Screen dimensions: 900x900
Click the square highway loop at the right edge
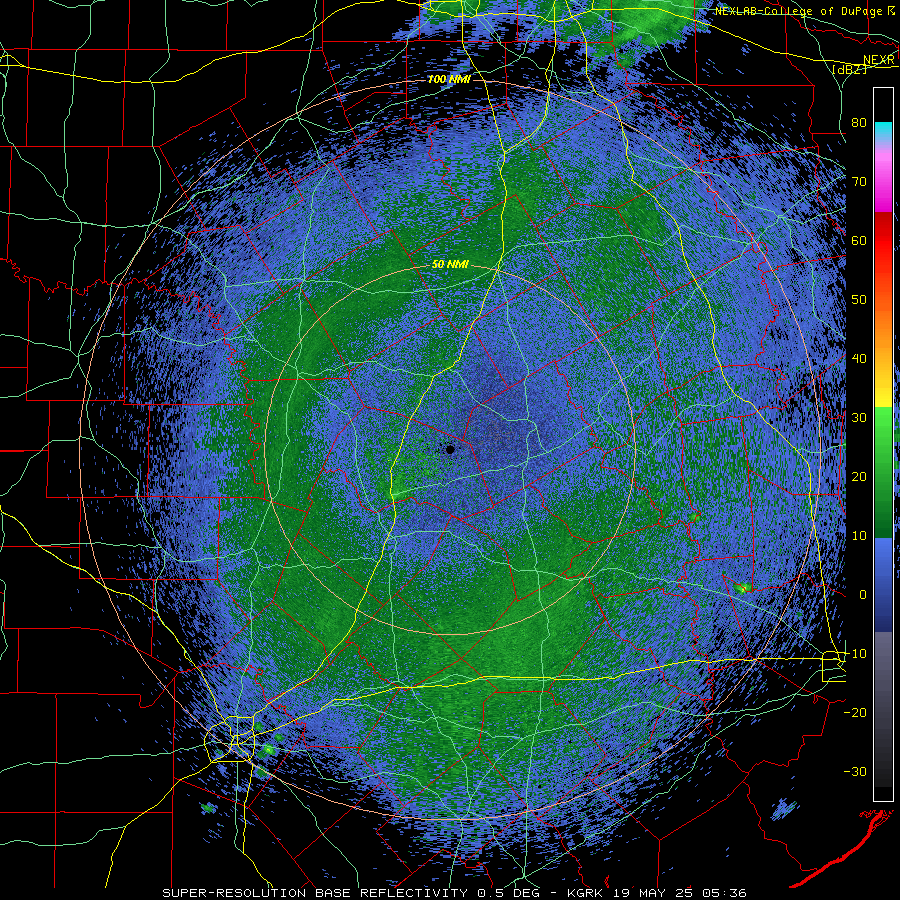point(833,666)
